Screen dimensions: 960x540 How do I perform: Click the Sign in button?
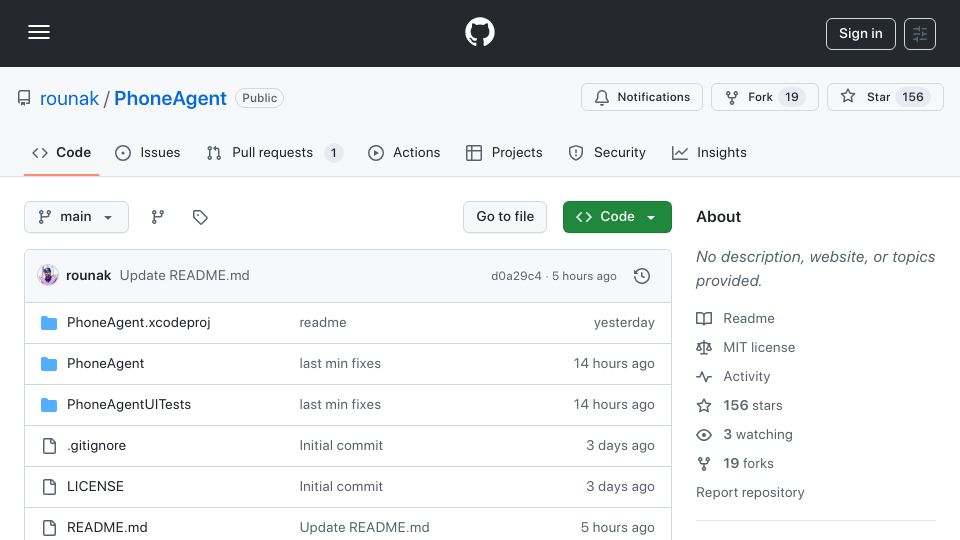click(860, 34)
